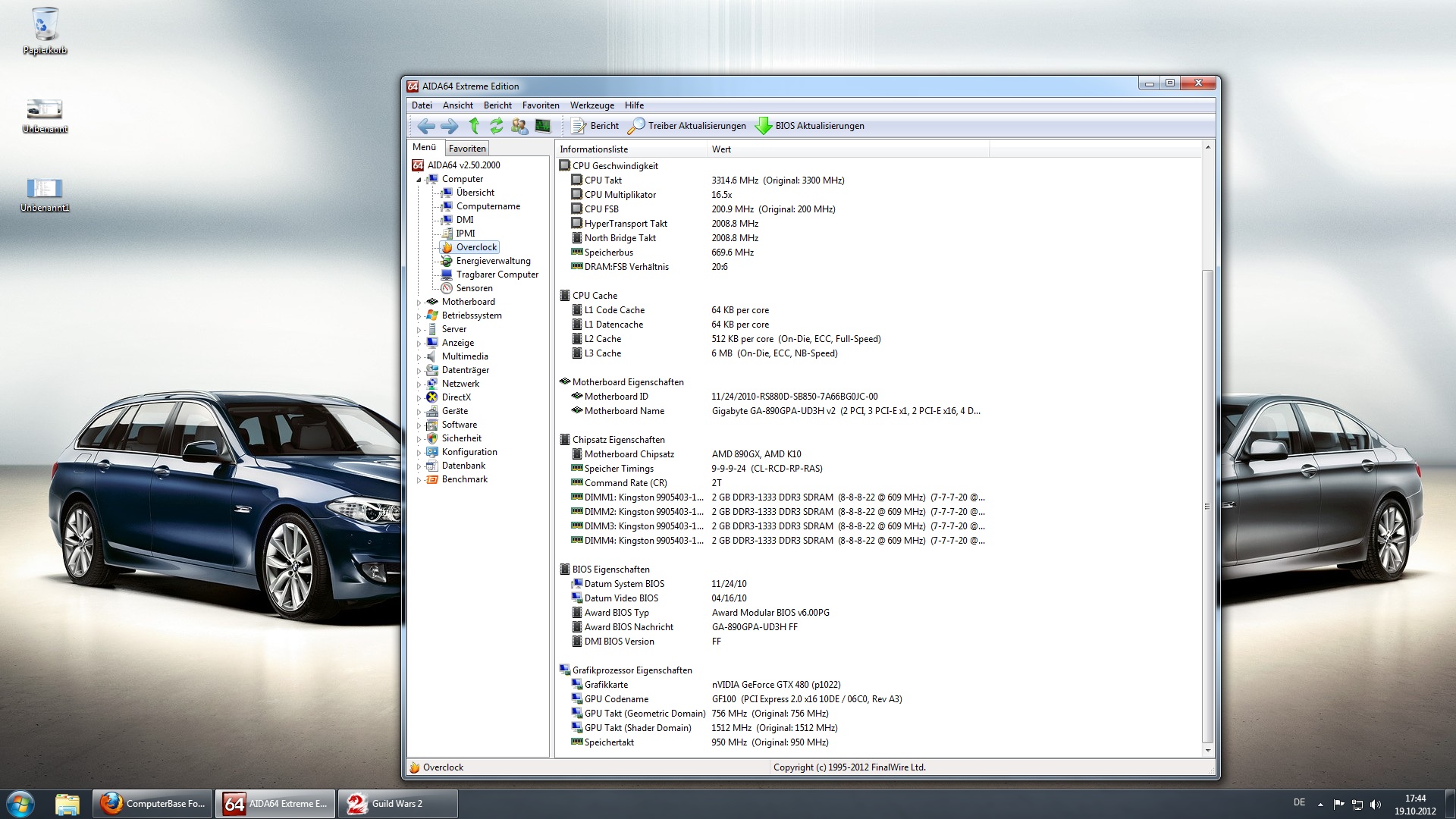Screen dimensions: 1456x819
Task: Open Guild Wars 2 from taskbar
Action: [x=397, y=804]
